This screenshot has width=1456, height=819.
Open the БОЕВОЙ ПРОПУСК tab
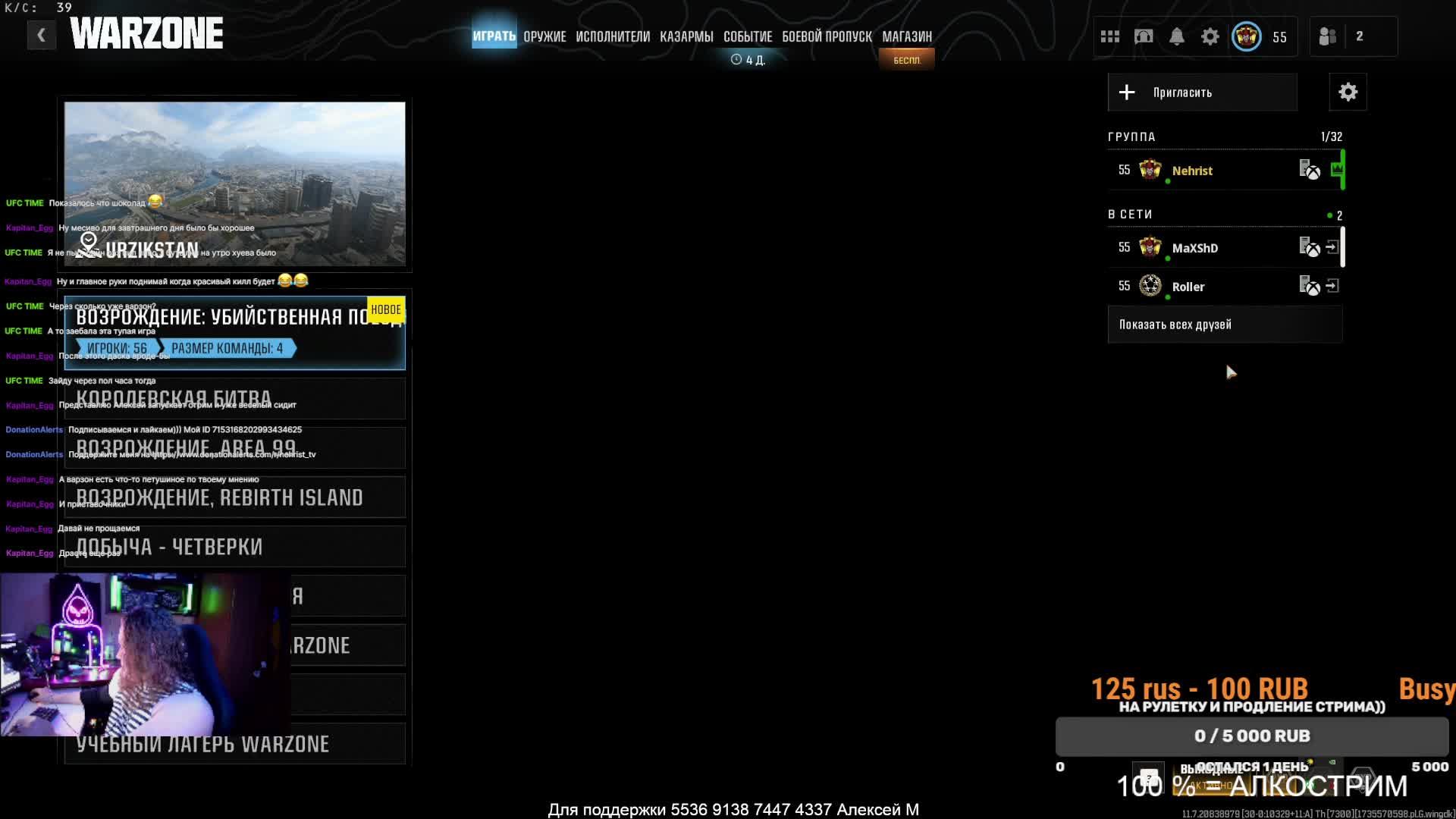pyautogui.click(x=827, y=36)
